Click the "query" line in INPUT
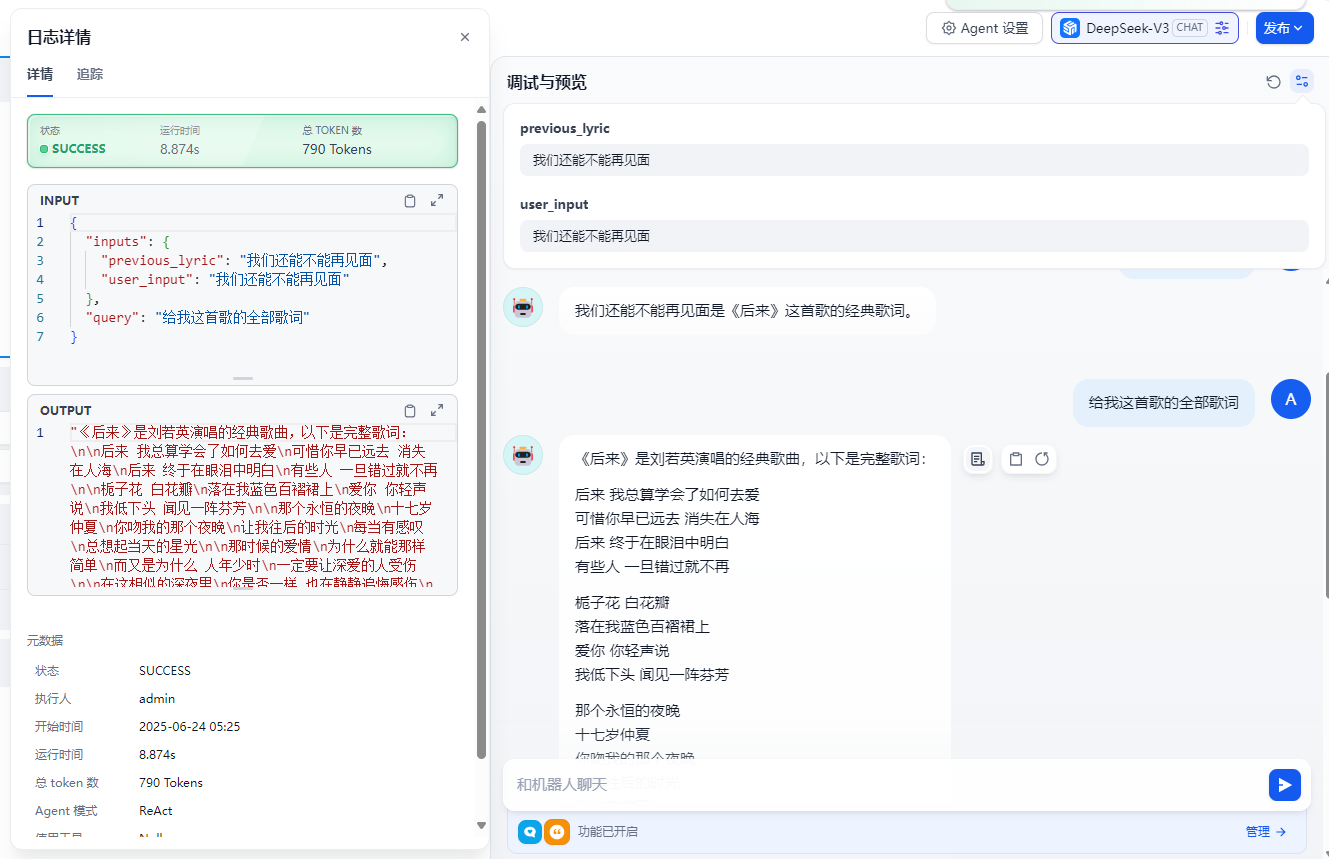 (198, 318)
